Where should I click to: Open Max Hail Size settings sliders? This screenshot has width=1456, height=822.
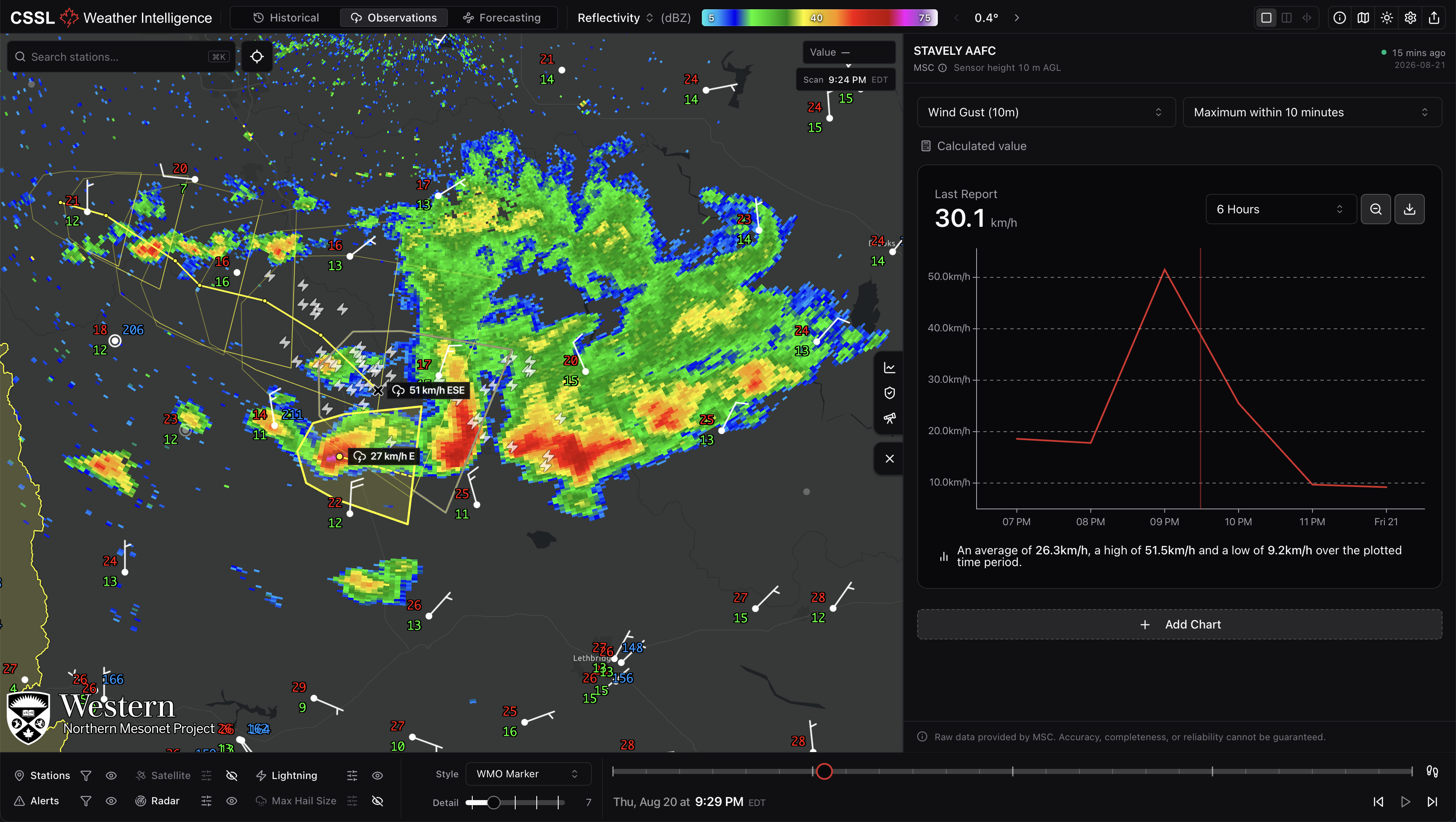[x=352, y=801]
